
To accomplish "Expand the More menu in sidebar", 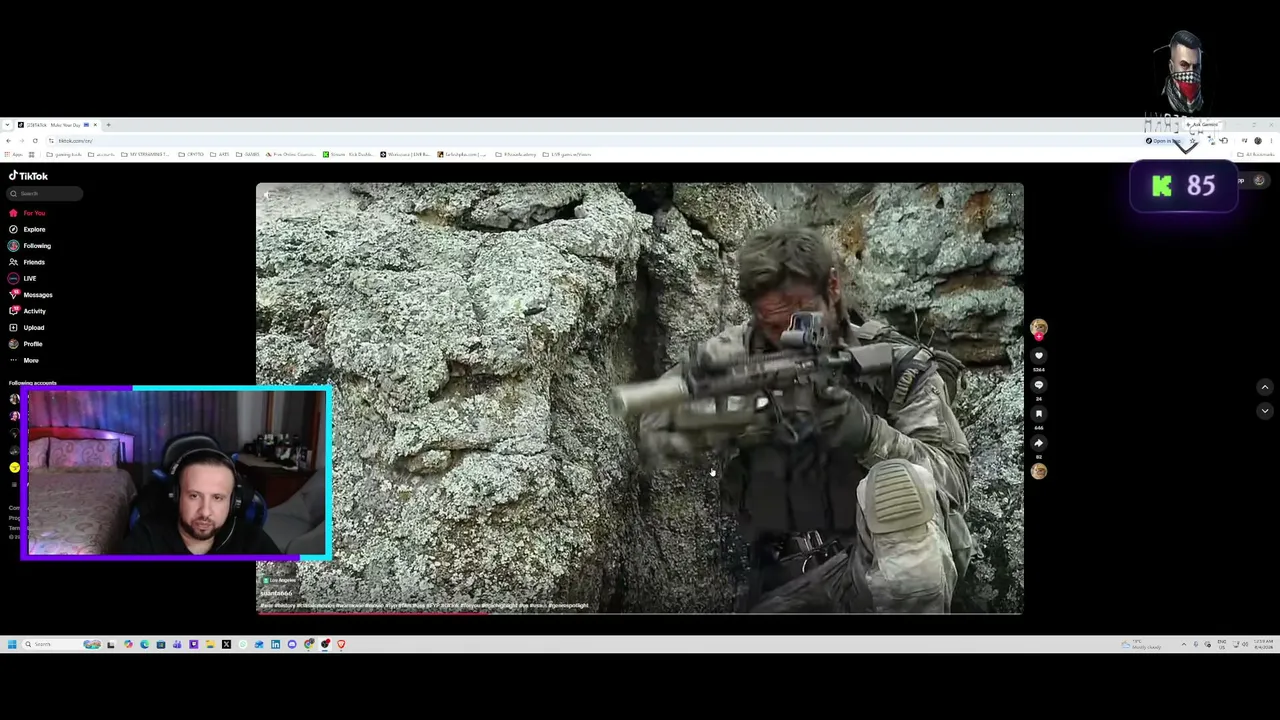I will click(24, 360).
